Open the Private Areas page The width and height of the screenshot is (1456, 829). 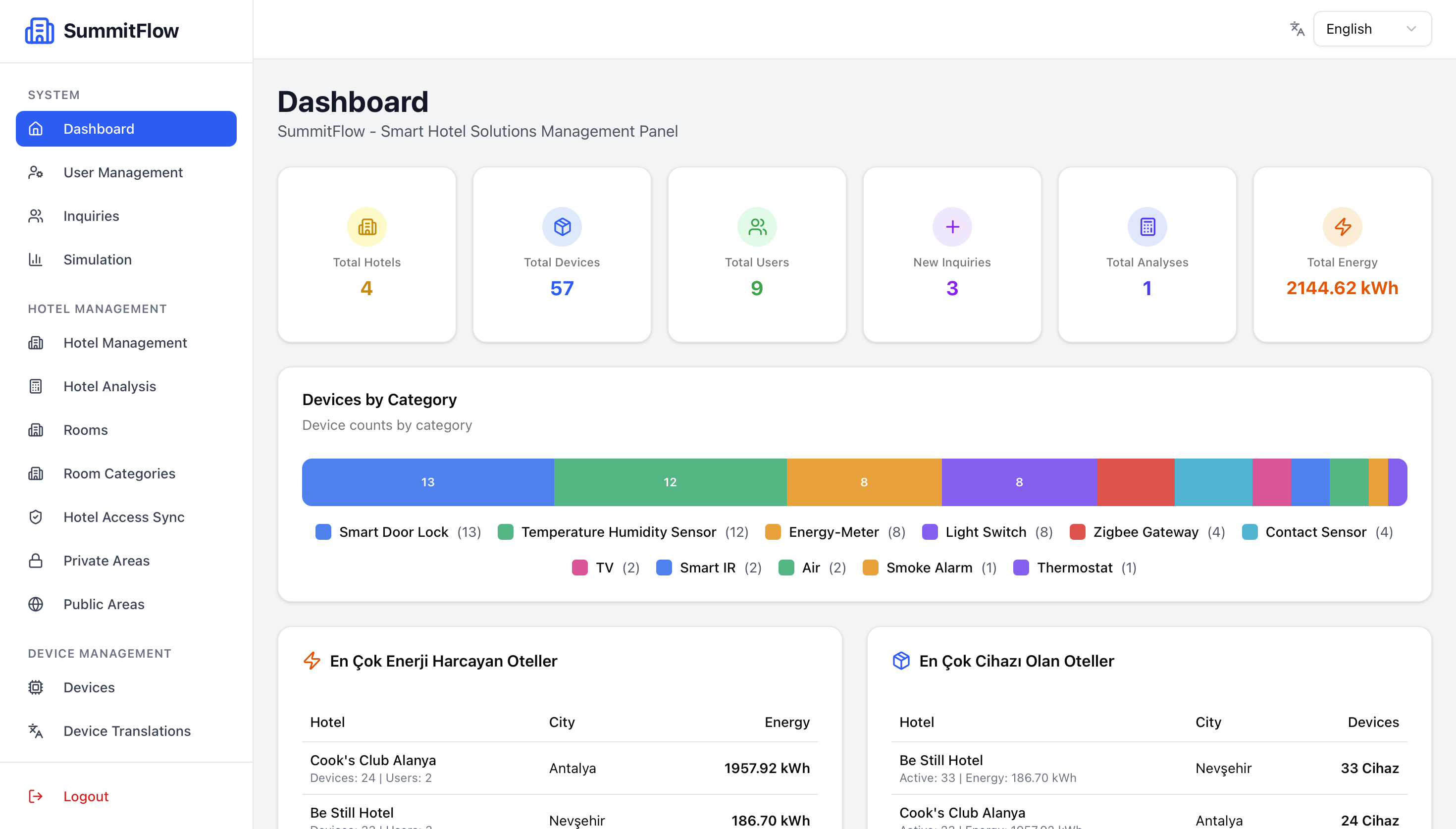[105, 560]
